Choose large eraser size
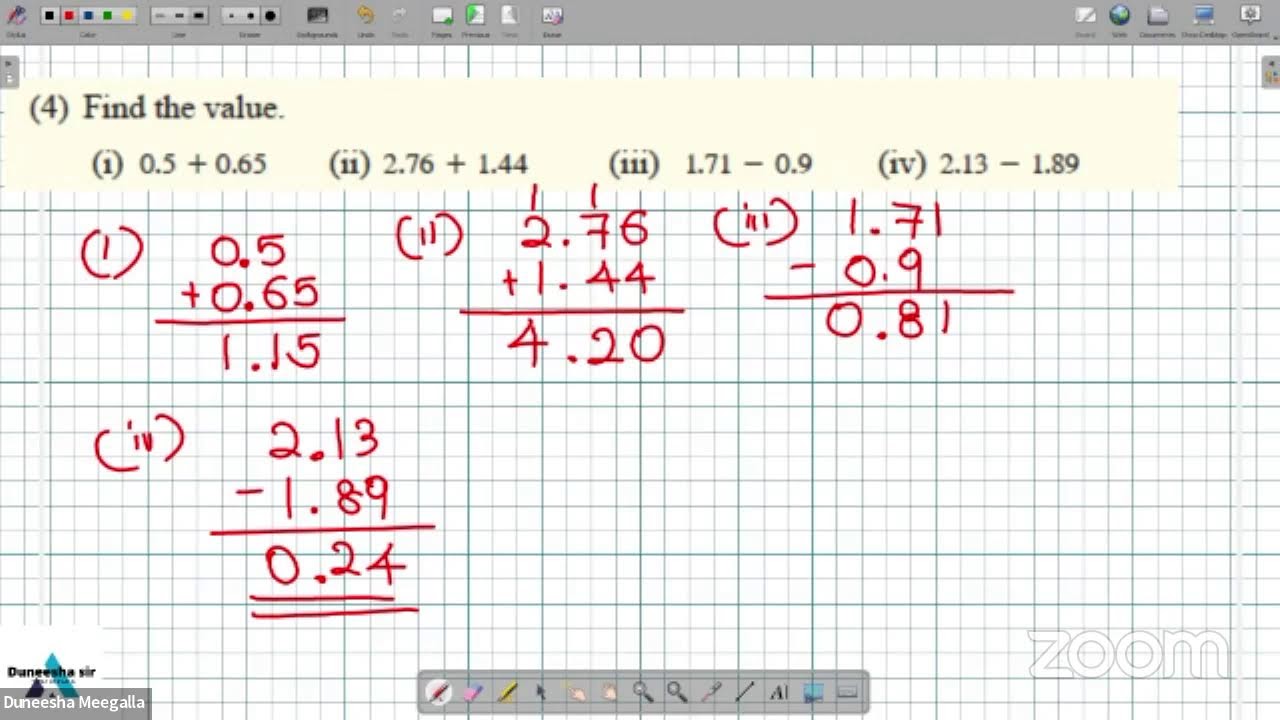 [x=269, y=16]
